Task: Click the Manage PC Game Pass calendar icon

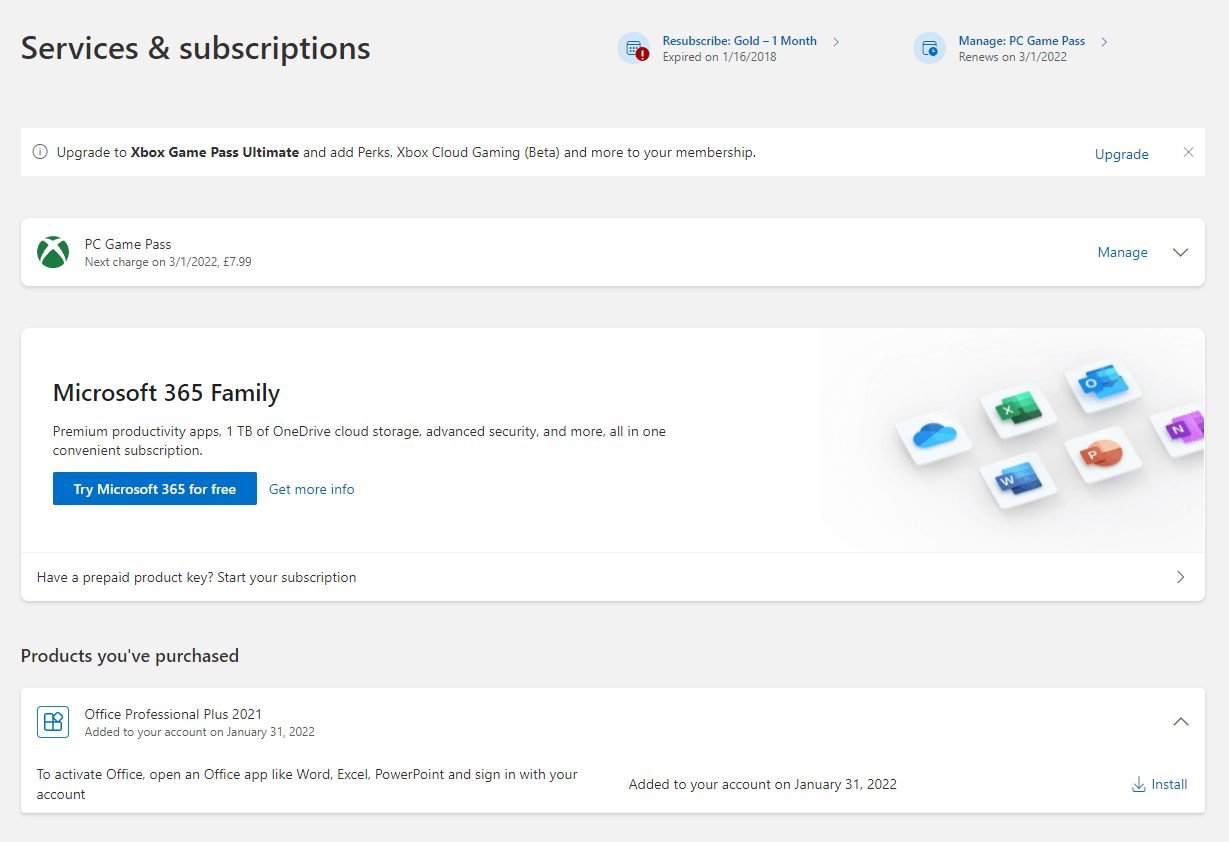Action: [929, 48]
